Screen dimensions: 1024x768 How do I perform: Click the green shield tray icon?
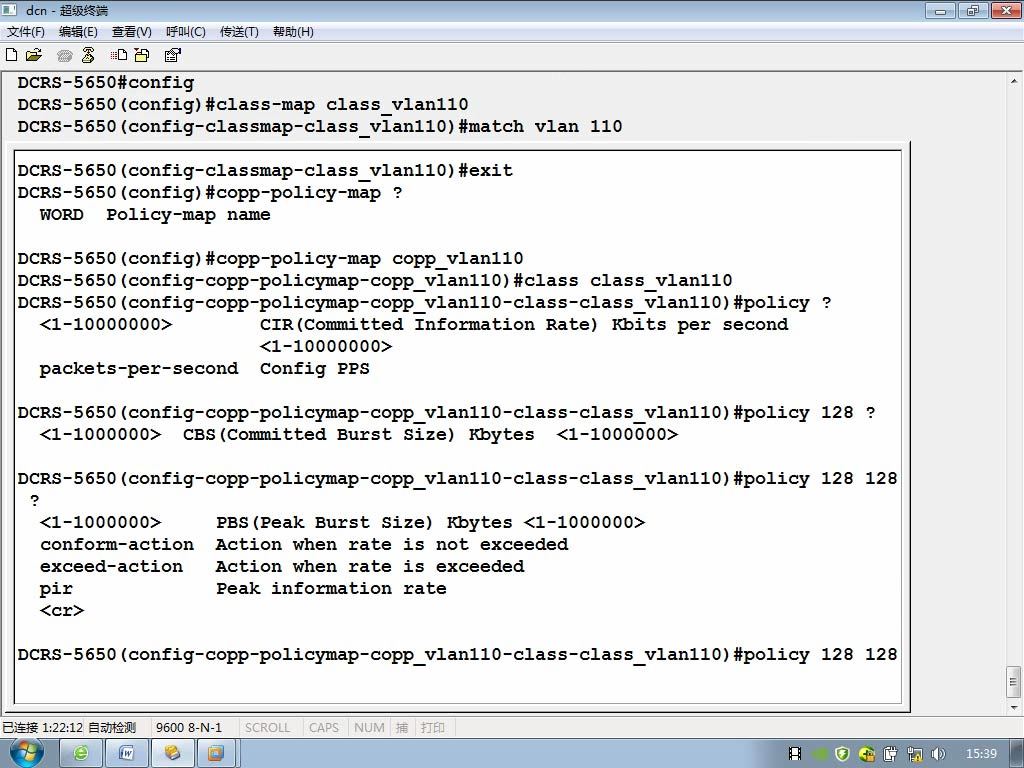[842, 754]
